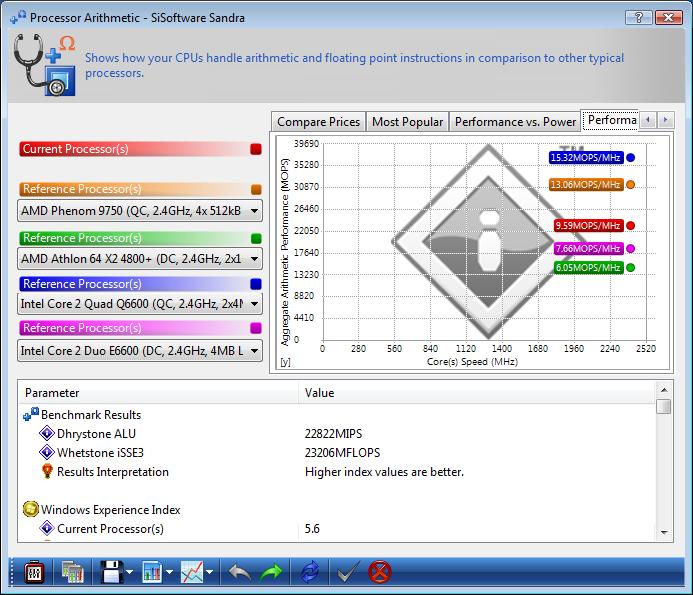Click green 6.05MOPS/MHz legend label
693x595 pixels.
tap(588, 268)
